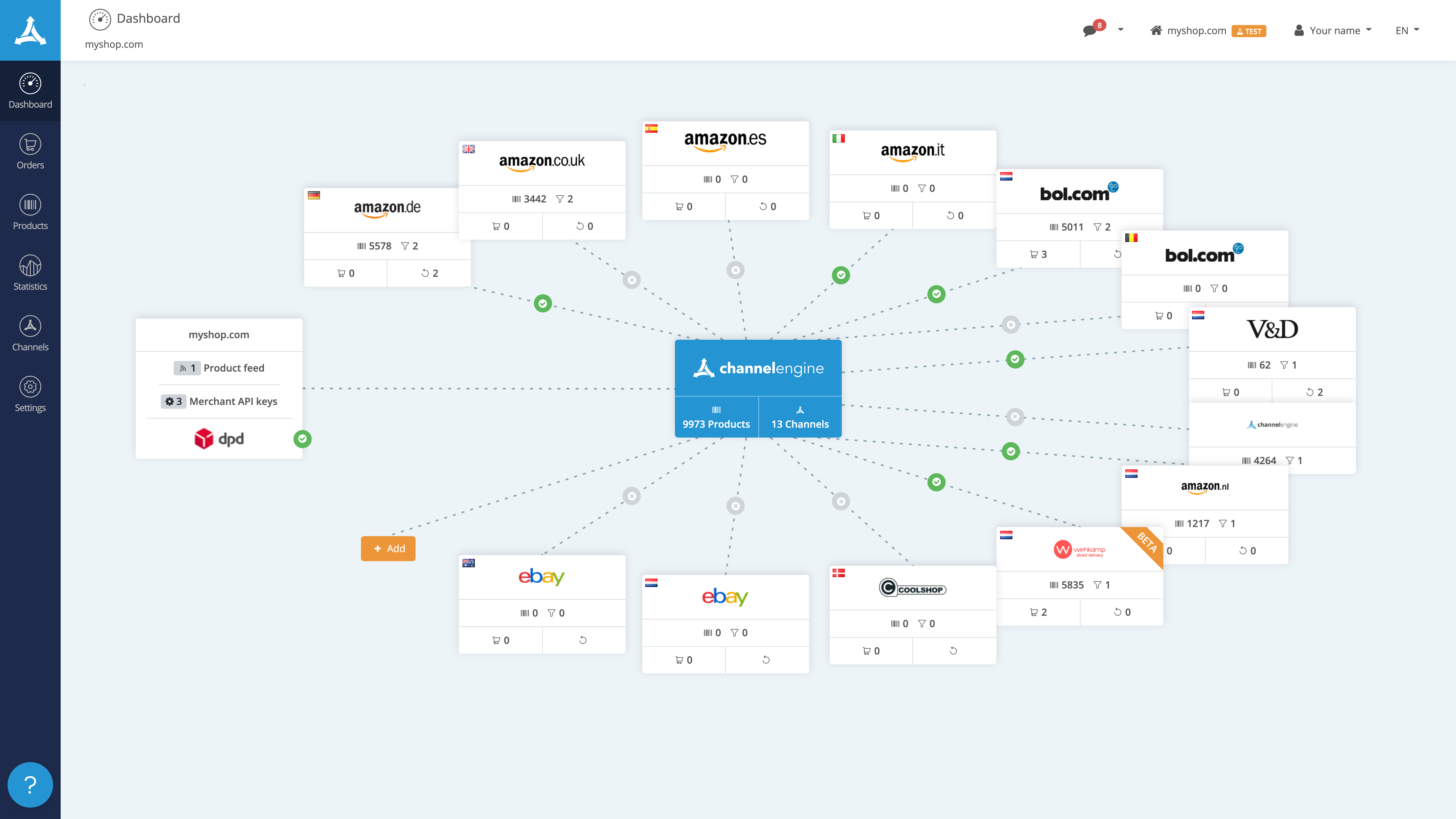Open Settings from the sidebar
This screenshot has width=1456, height=819.
tap(30, 393)
